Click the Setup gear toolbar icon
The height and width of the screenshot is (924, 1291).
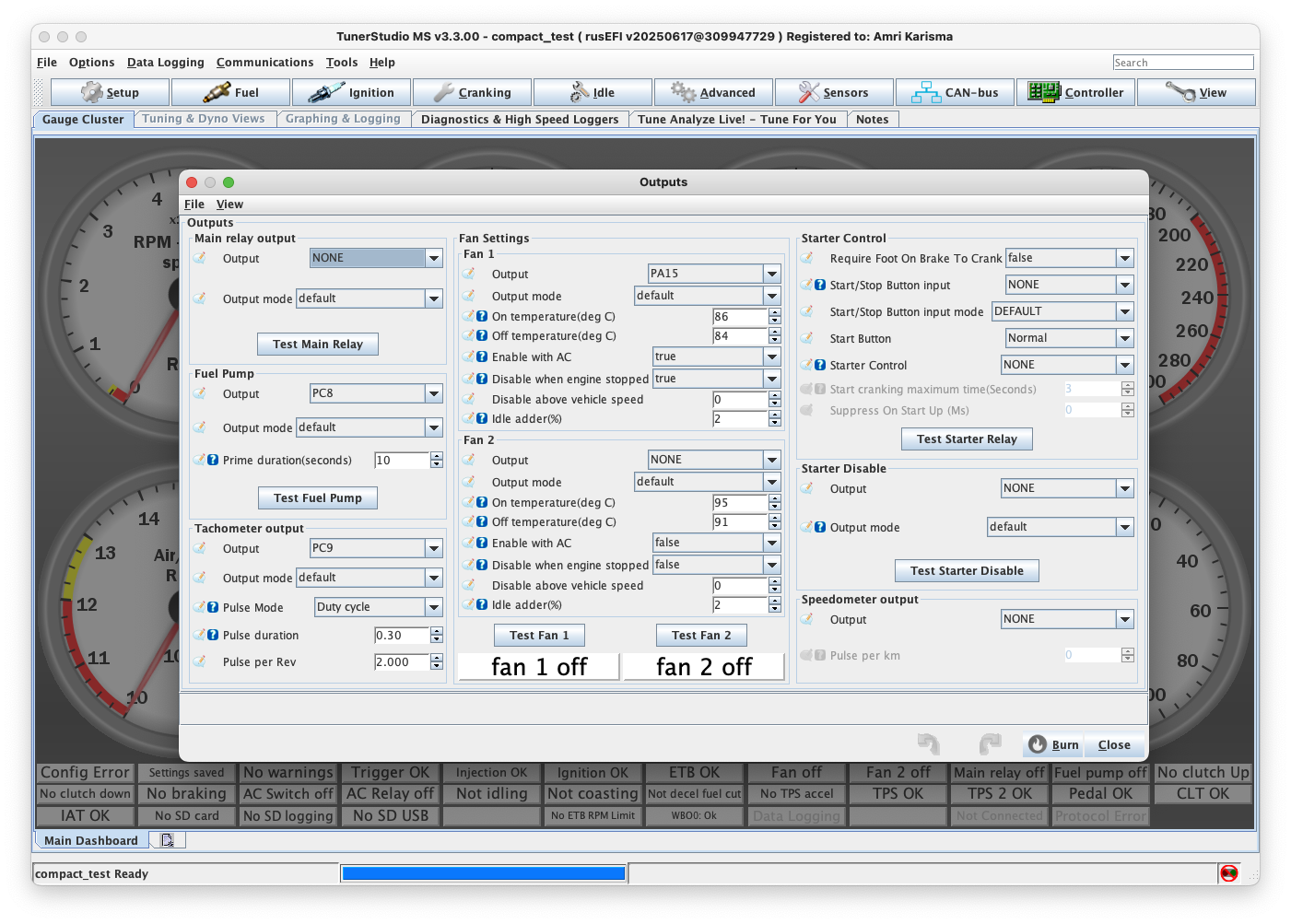click(x=91, y=92)
